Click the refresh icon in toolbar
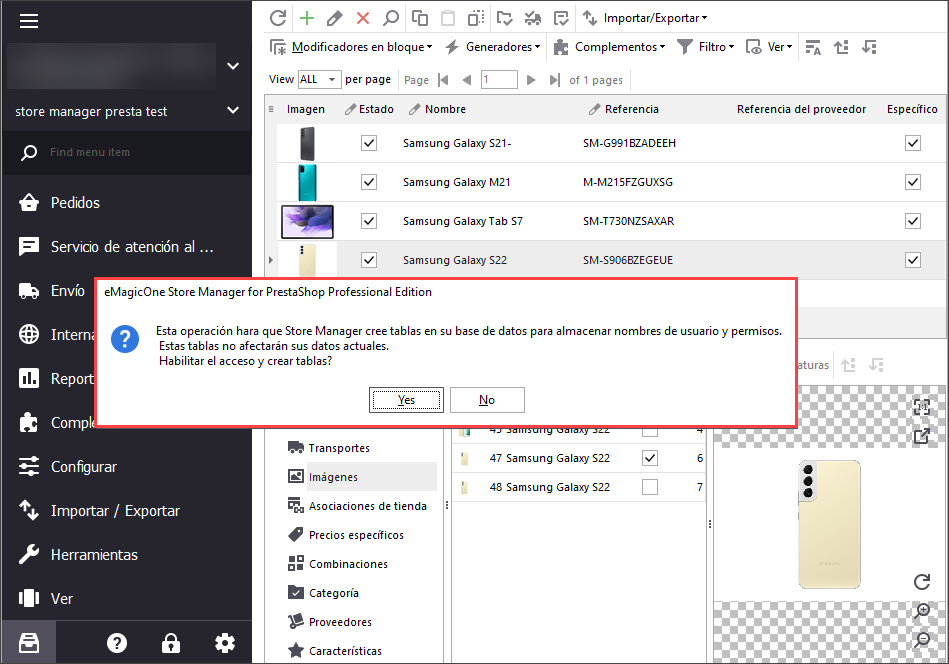Screen dimensions: 949x664 click(x=278, y=18)
